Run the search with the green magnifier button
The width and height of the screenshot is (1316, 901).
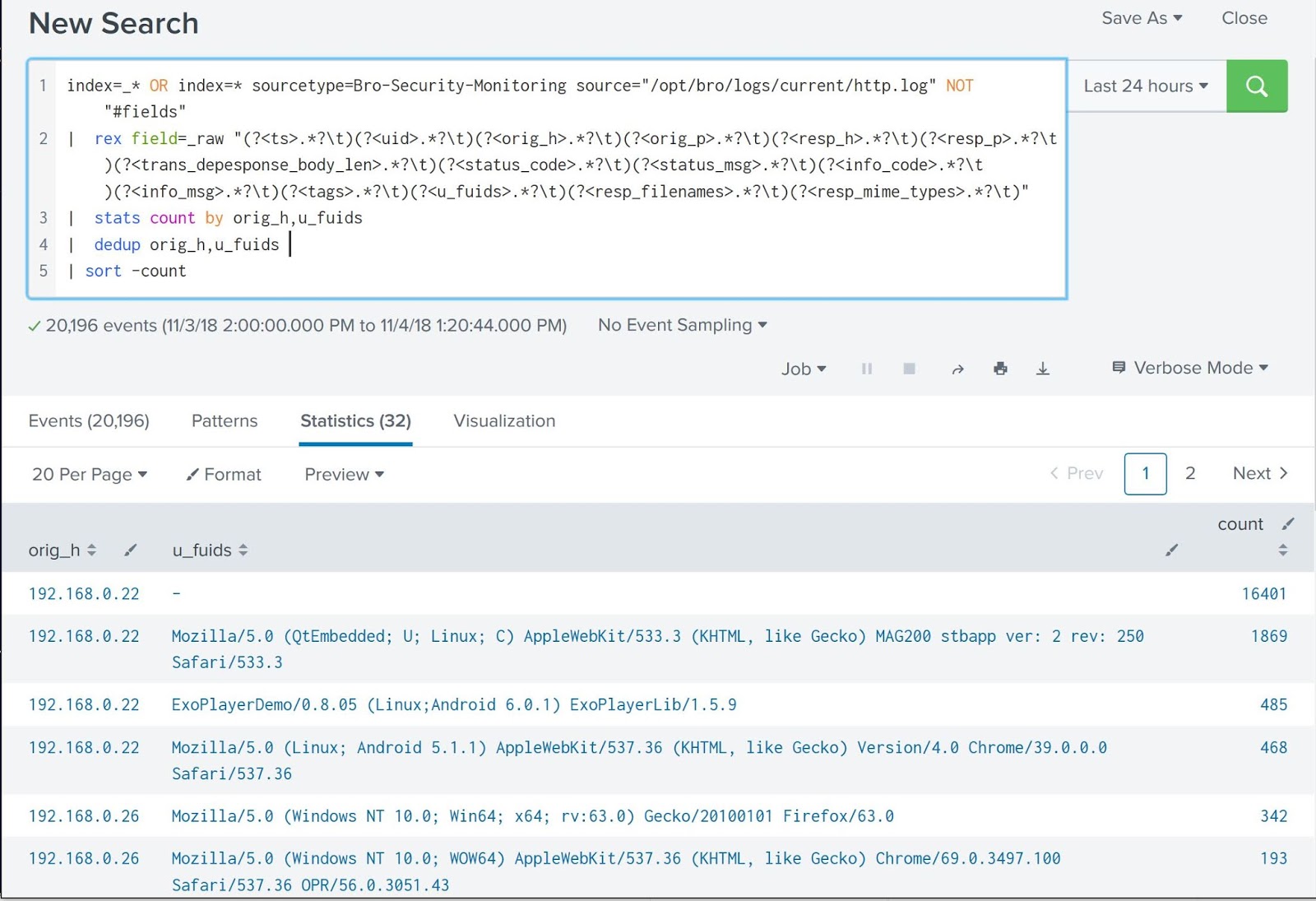(x=1257, y=86)
